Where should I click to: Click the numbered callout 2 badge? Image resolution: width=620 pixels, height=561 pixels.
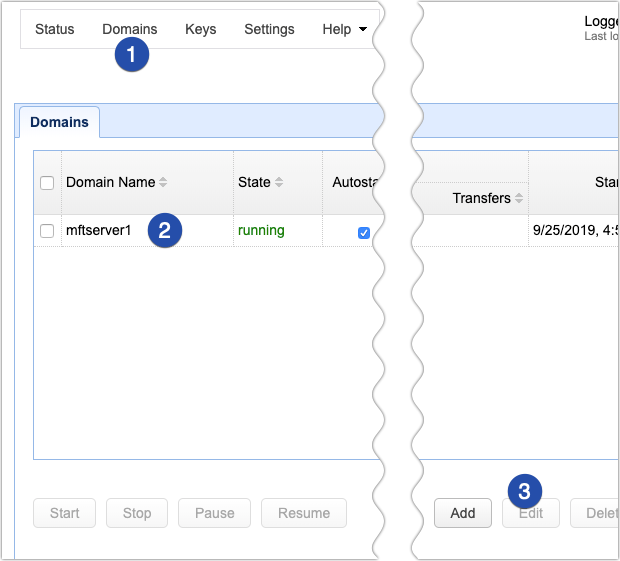[165, 231]
